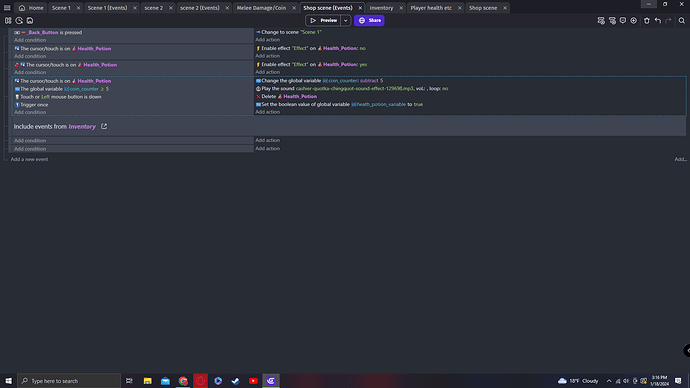
Task: Click Add a new event
Action: [29, 159]
